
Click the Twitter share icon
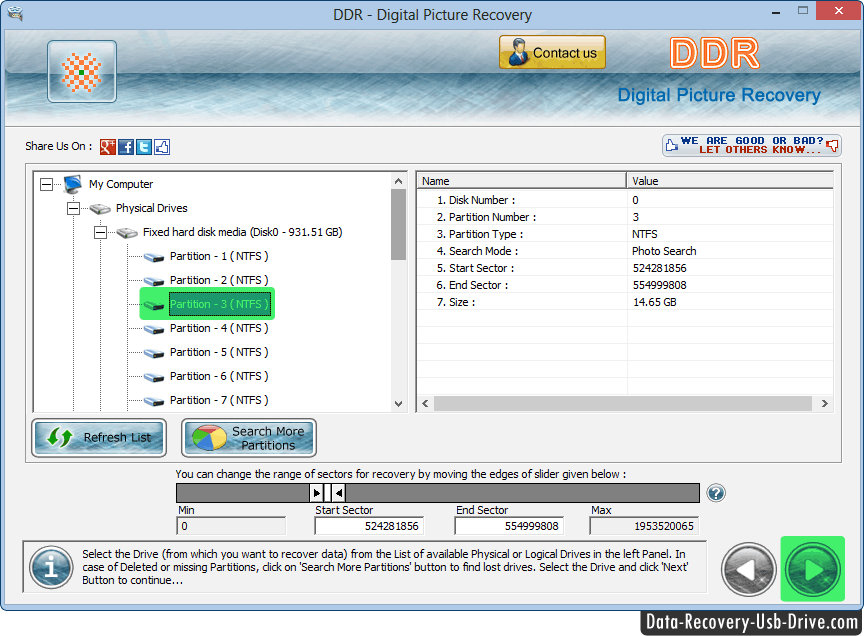click(144, 147)
